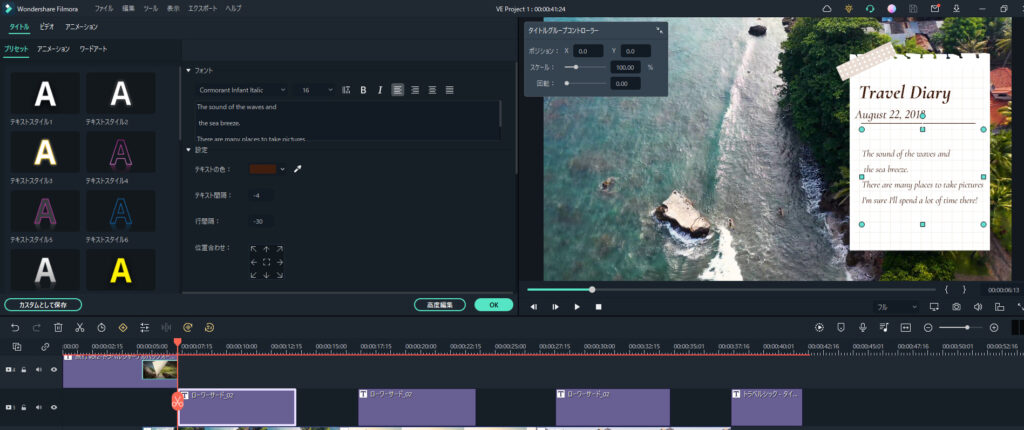Select first ローワーサード_02 clip on timeline

[x=236, y=407]
